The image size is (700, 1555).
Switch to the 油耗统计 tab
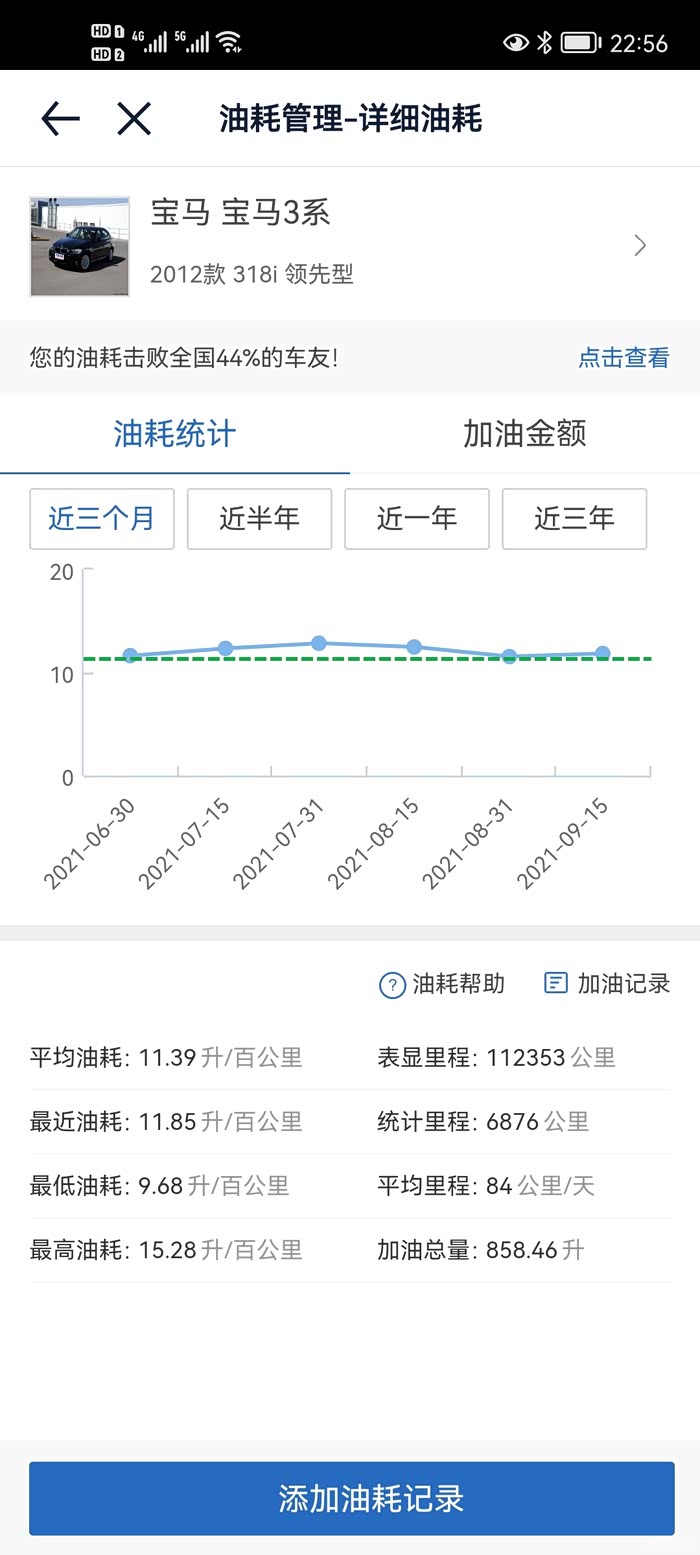tap(175, 434)
